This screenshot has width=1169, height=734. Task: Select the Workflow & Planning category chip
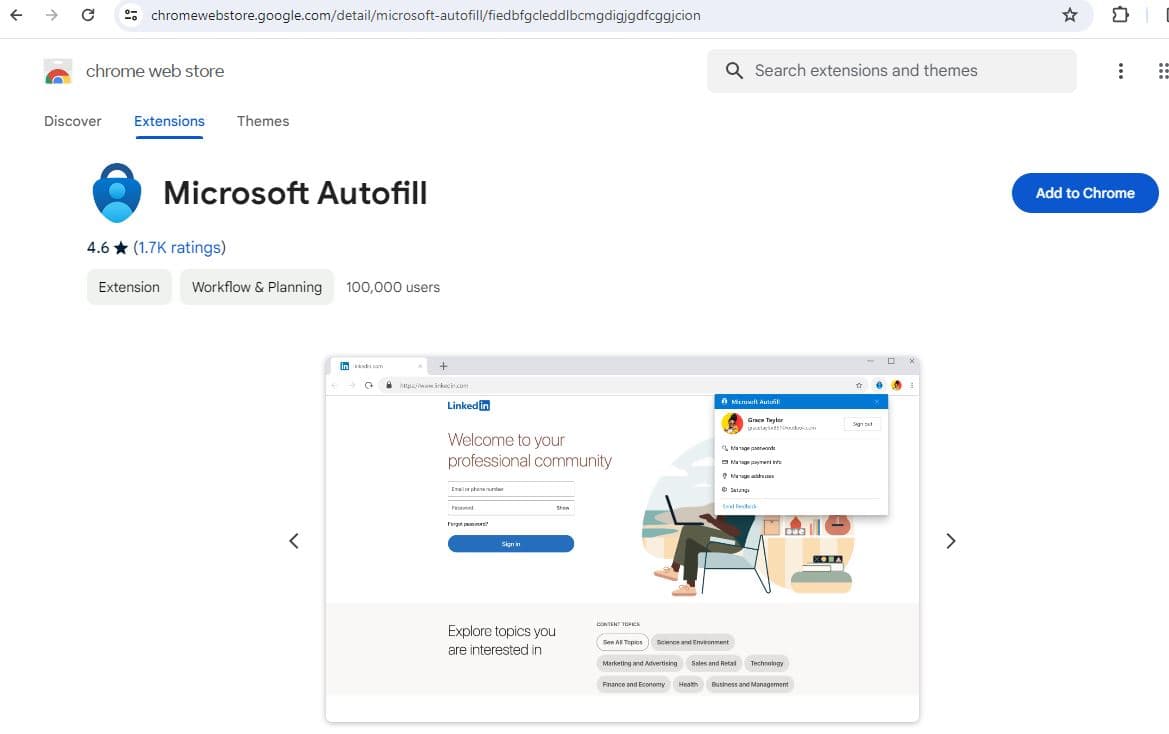click(x=256, y=286)
